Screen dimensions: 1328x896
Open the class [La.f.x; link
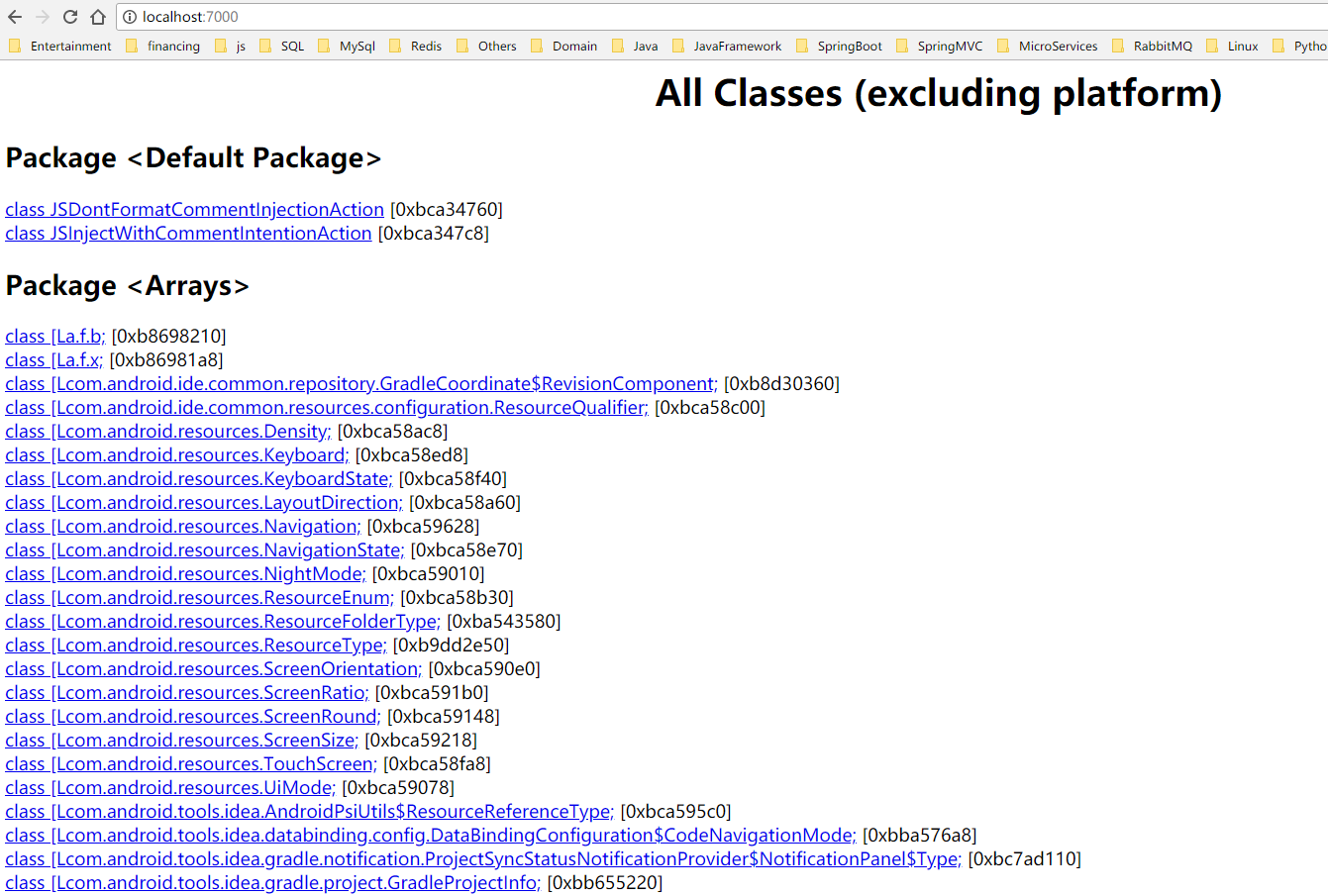pyautogui.click(x=54, y=360)
